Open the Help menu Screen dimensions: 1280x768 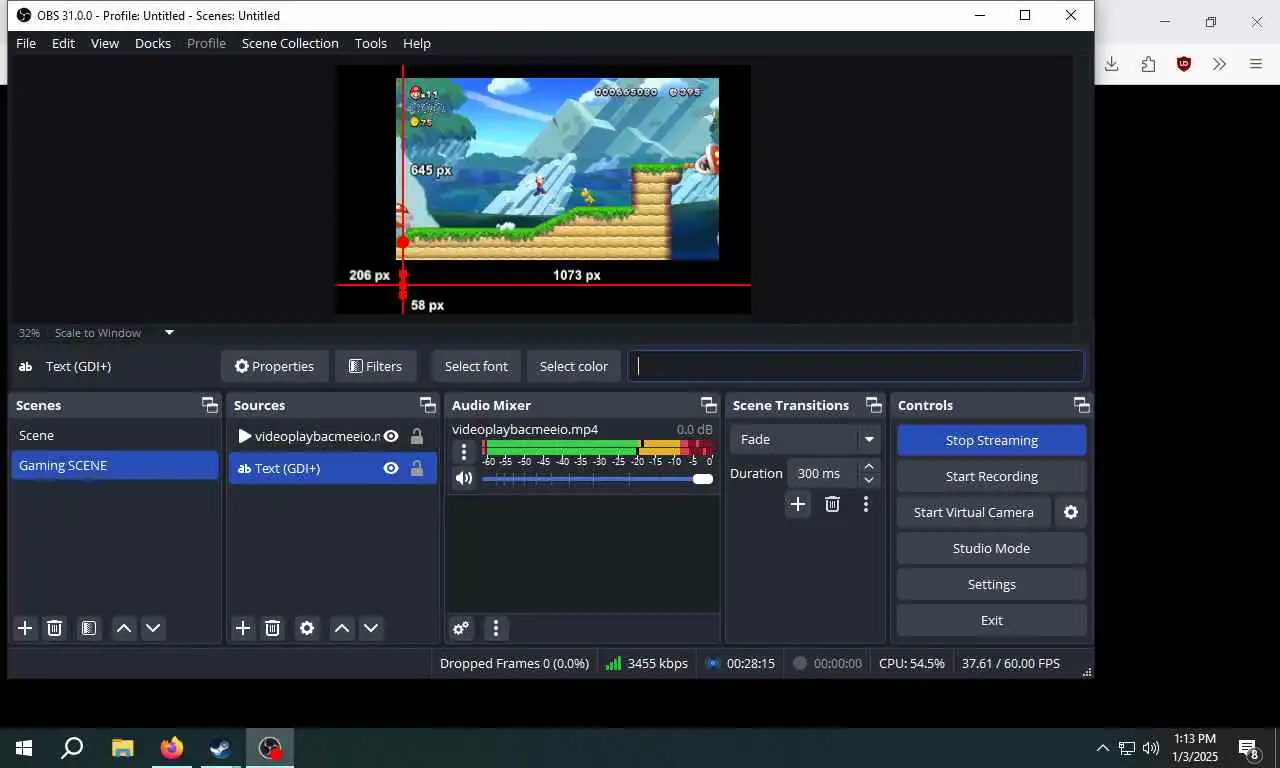pyautogui.click(x=417, y=43)
